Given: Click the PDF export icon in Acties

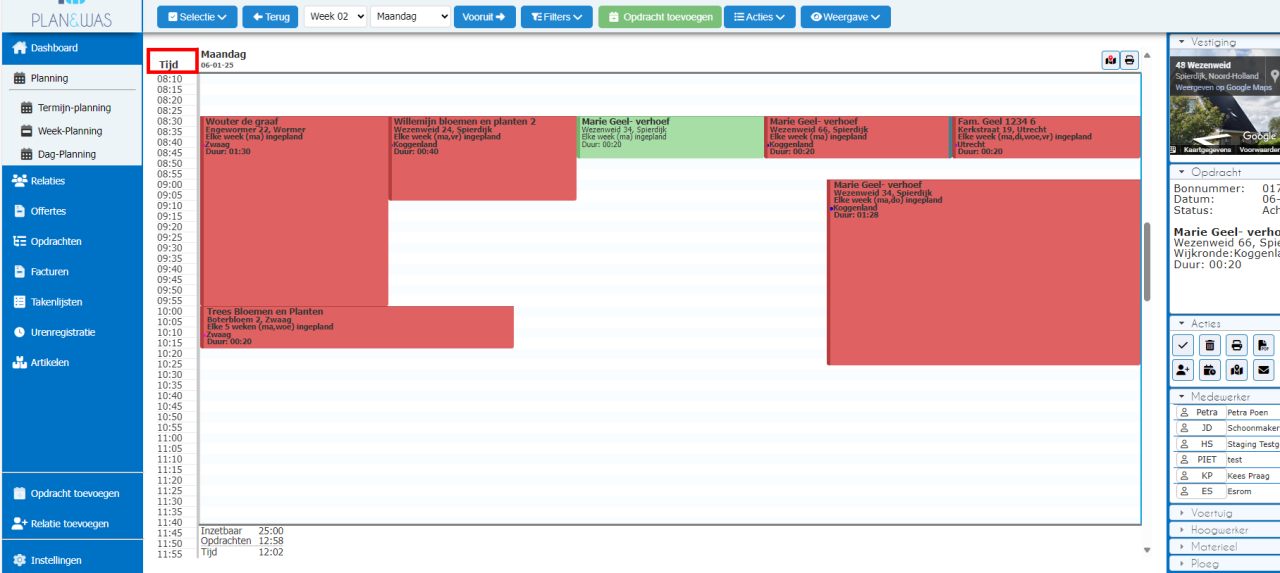Looking at the screenshot, I should 1264,345.
